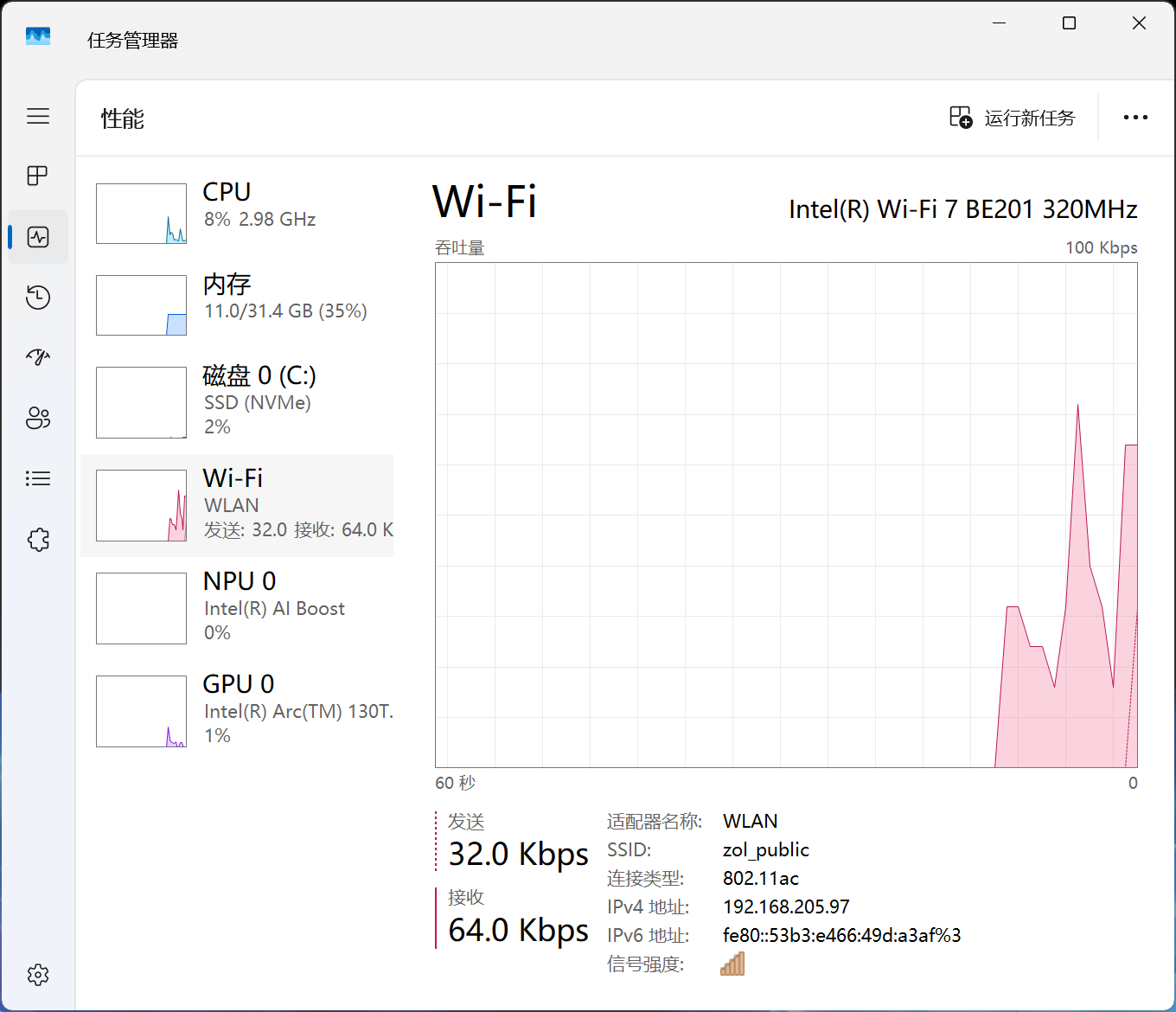
Task: Click the Wi-Fi mini graph thumbnail
Action: point(141,505)
